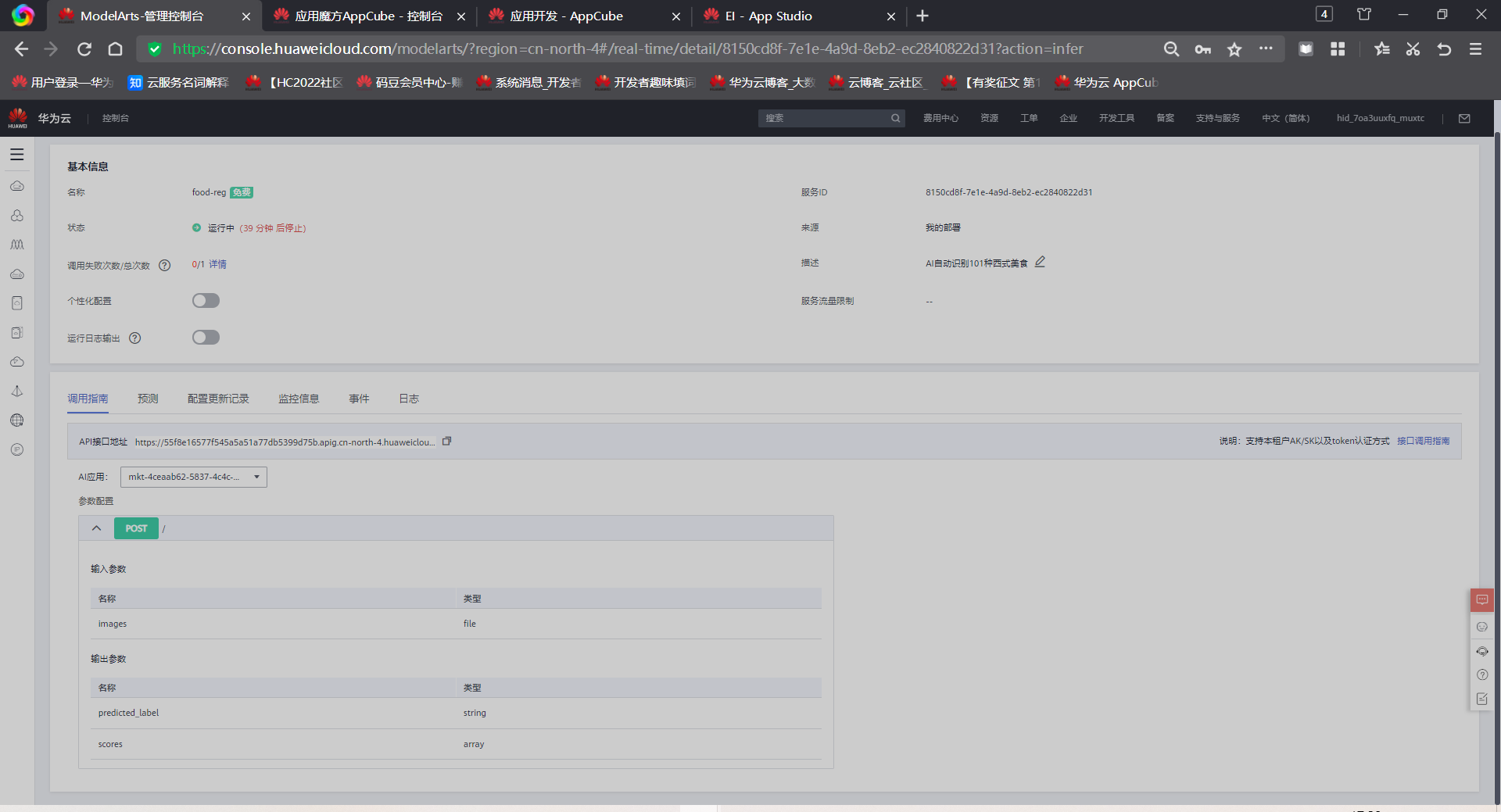Image resolution: width=1501 pixels, height=812 pixels.
Task: Open the headset customer service icon
Action: [1481, 651]
